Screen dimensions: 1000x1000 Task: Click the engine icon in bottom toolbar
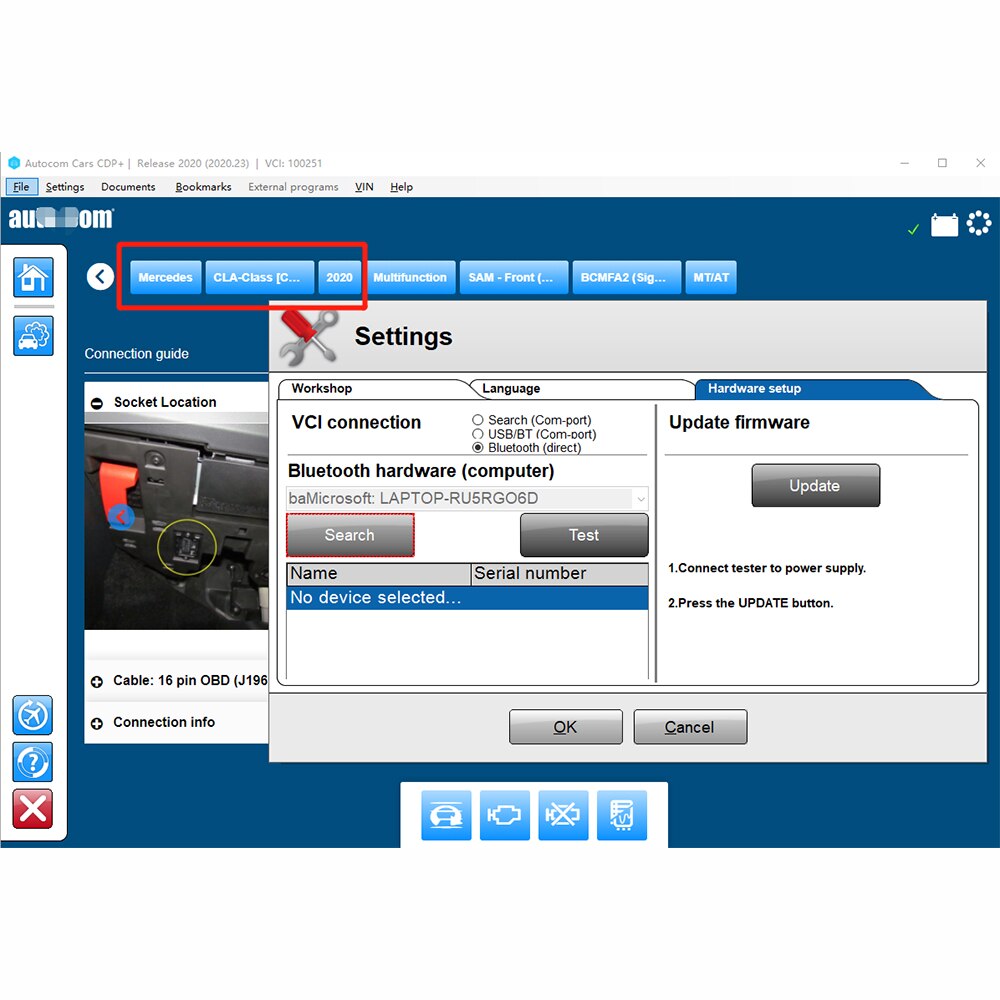pos(504,815)
